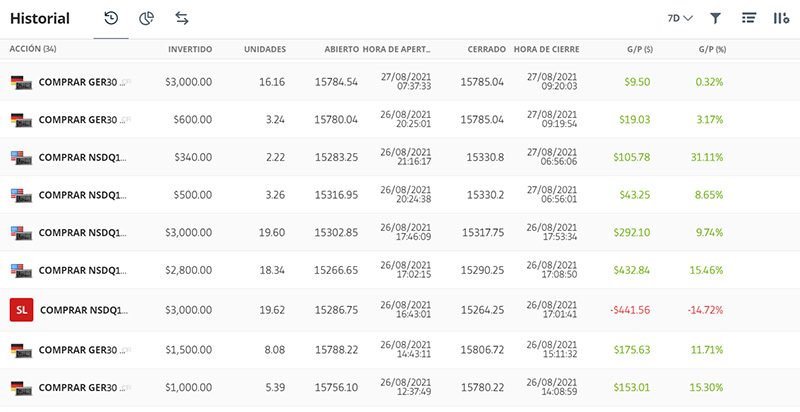Open the history clock icon tab

click(x=111, y=18)
